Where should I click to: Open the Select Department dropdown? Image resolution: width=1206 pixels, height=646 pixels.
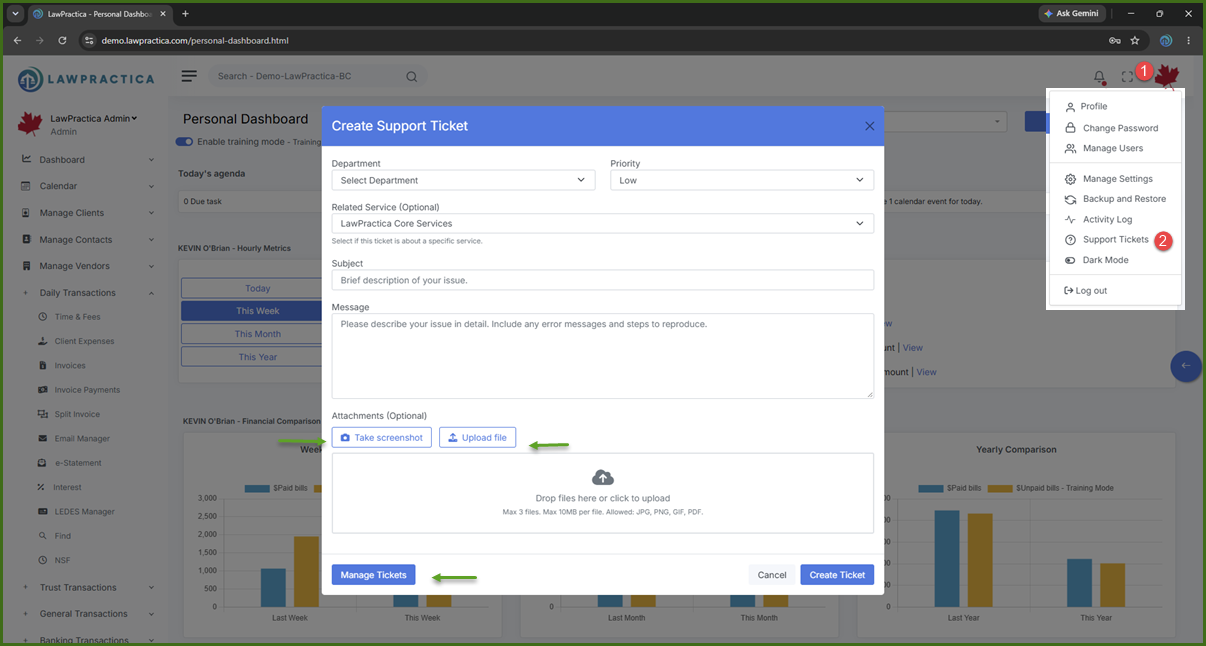point(463,180)
